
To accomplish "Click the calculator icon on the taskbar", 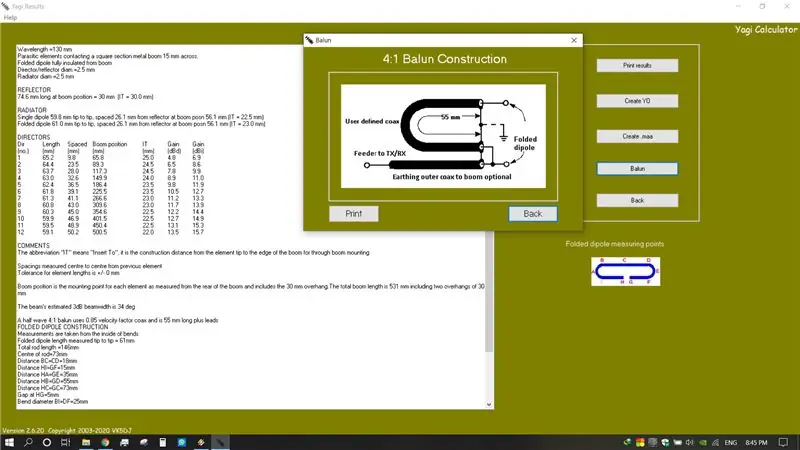I will 163,442.
